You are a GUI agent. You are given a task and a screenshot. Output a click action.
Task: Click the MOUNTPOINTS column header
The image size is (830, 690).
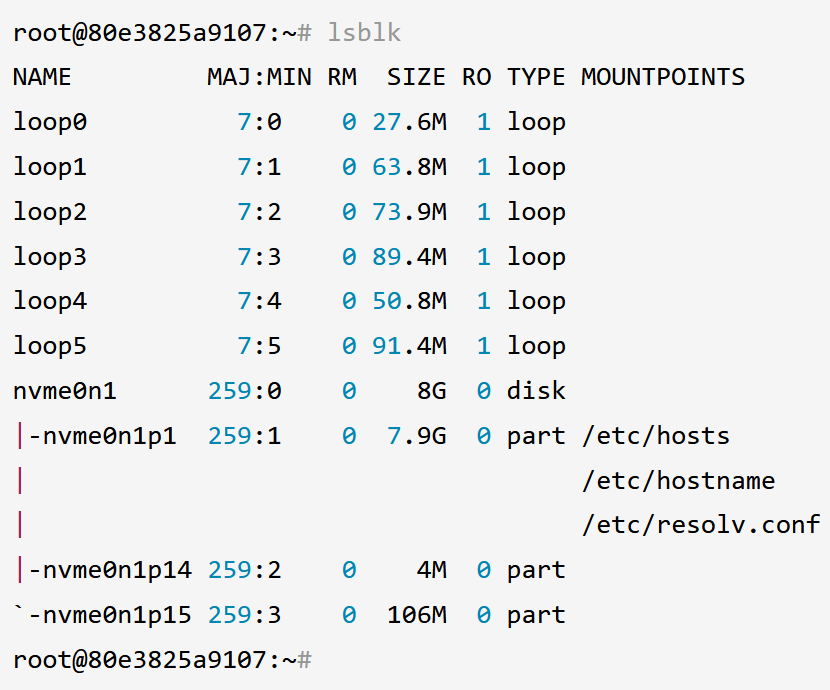pyautogui.click(x=663, y=77)
